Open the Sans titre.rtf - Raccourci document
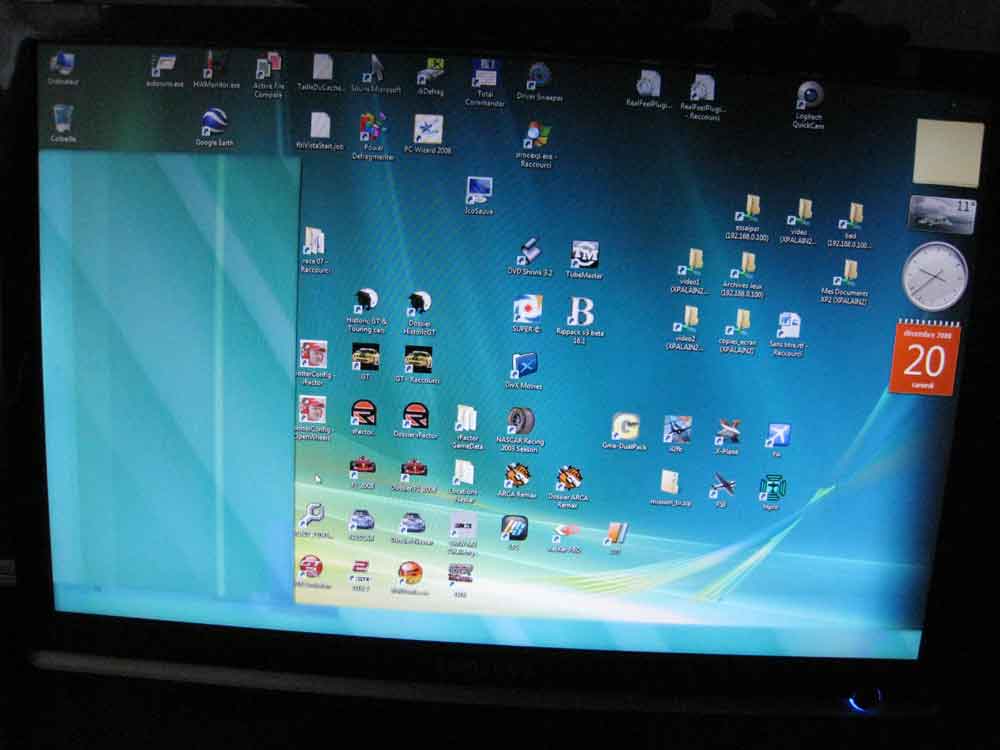The width and height of the screenshot is (1000, 750). (x=788, y=335)
